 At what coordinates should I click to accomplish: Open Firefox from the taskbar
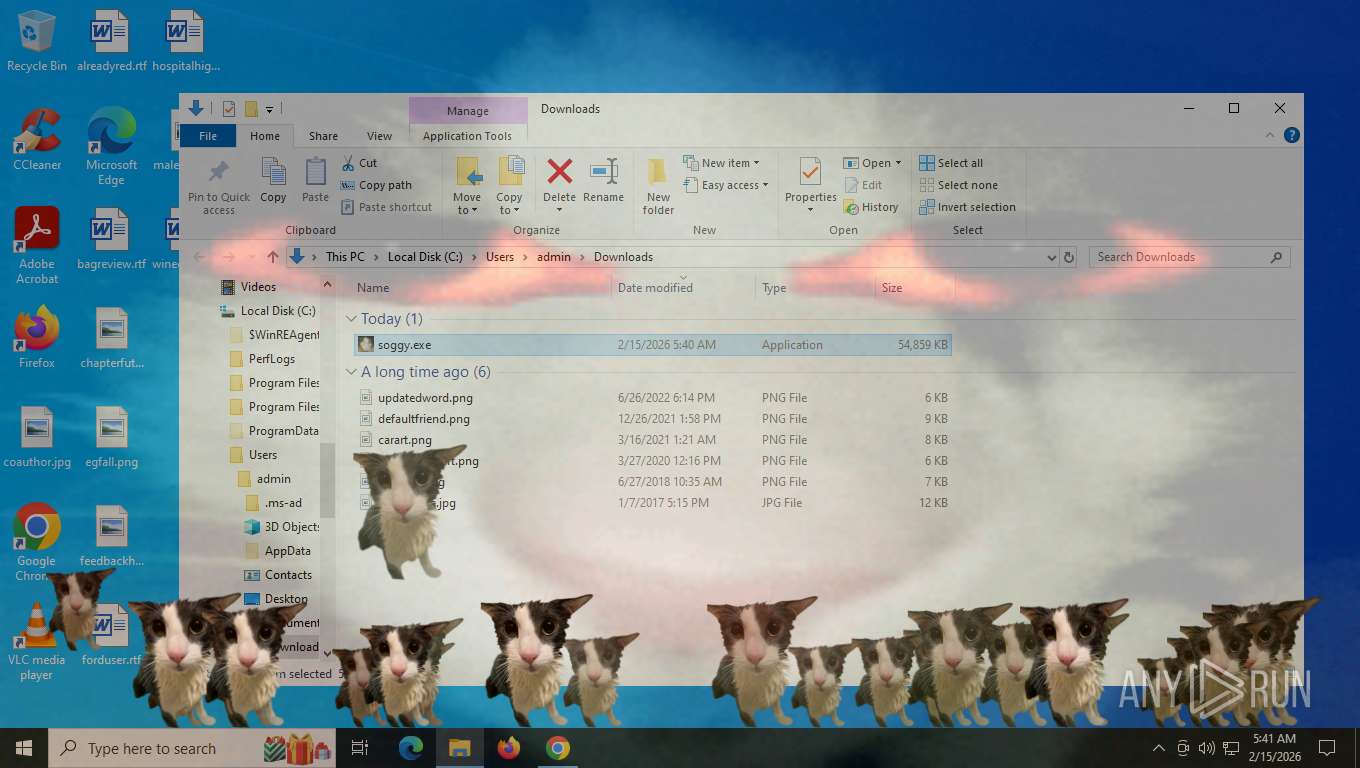(509, 748)
